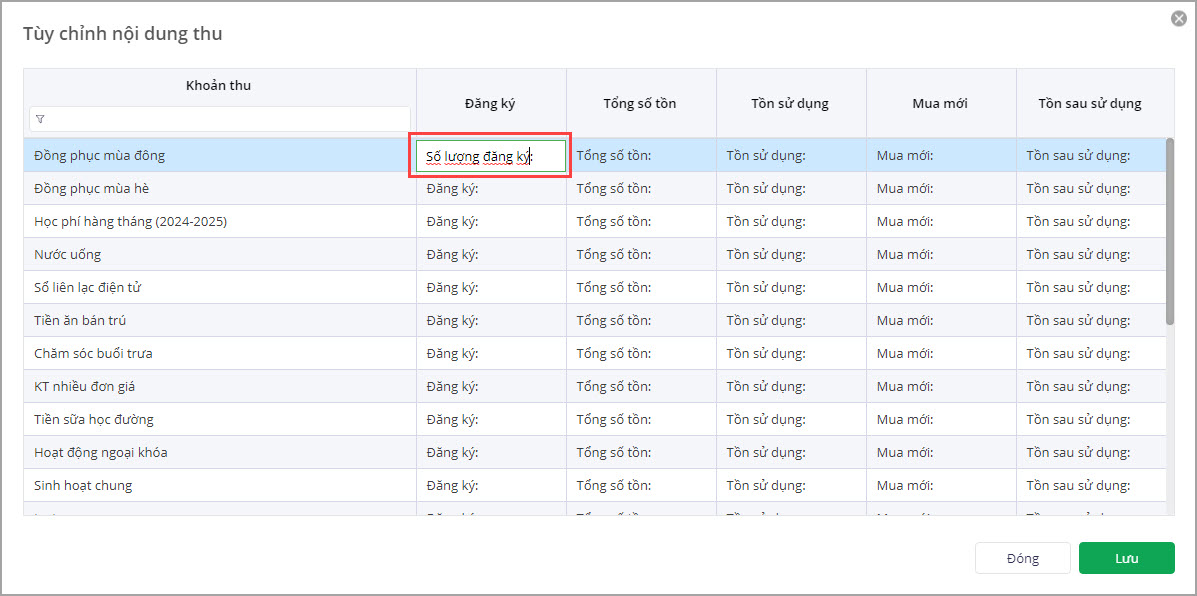Select Sổ liên lạc điện tử row
This screenshot has height=596, width=1197.
87,288
